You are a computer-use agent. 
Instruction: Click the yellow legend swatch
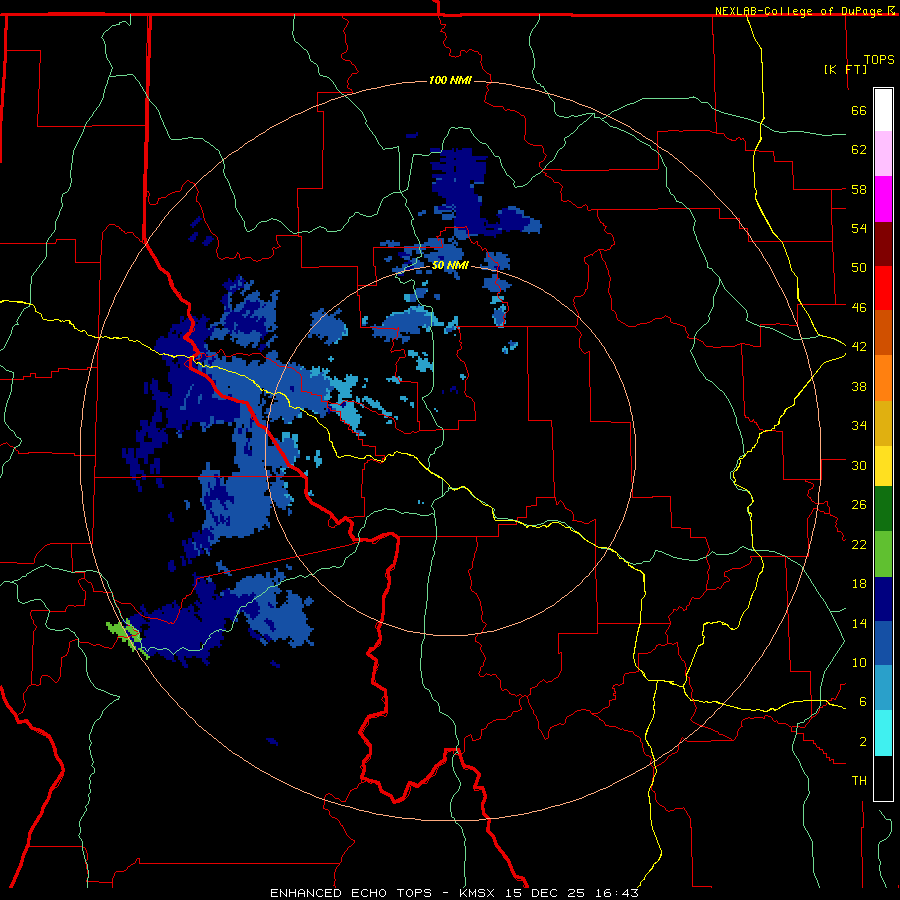883,466
